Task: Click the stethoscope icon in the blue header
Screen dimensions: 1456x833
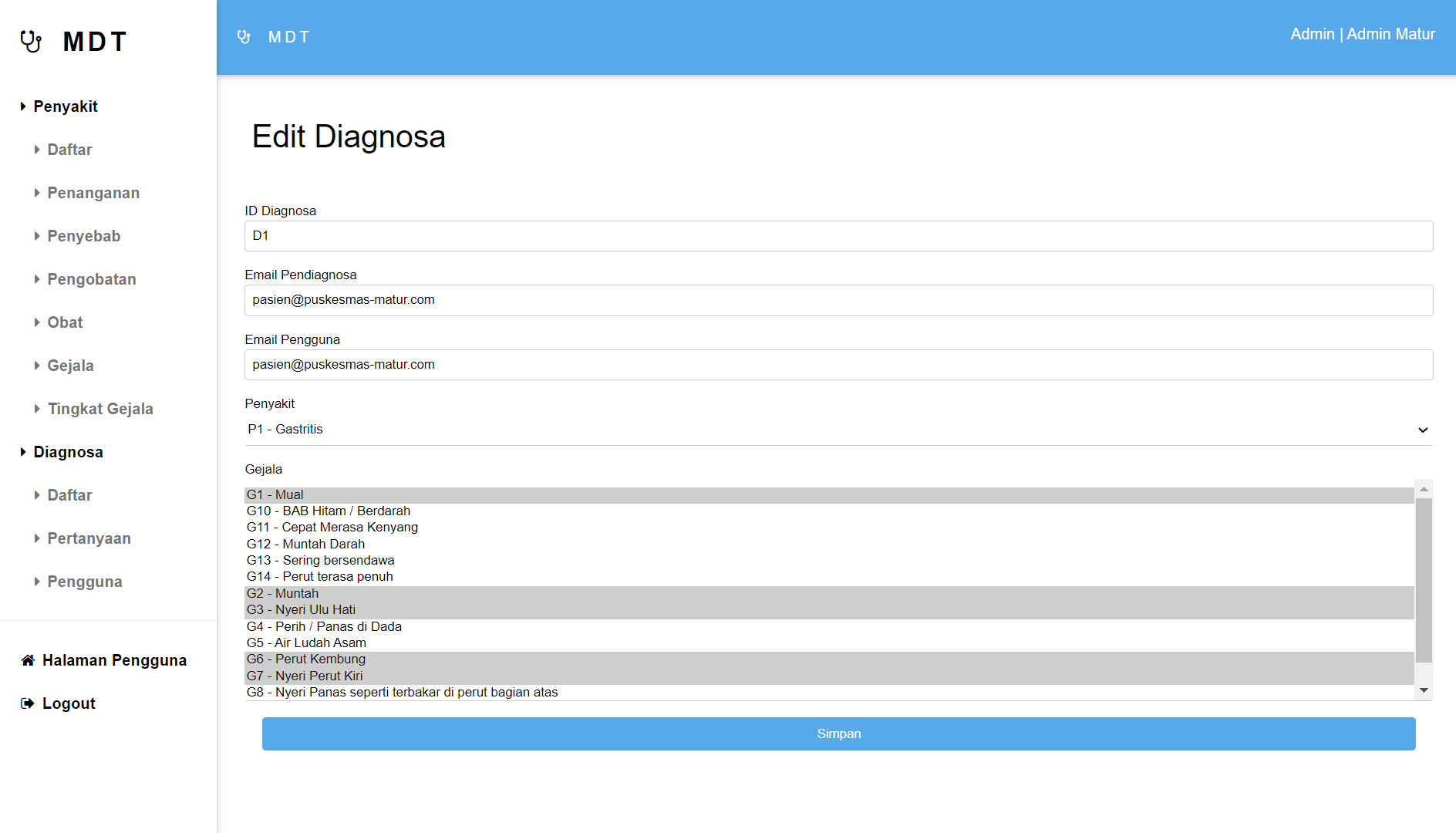Action: (244, 37)
